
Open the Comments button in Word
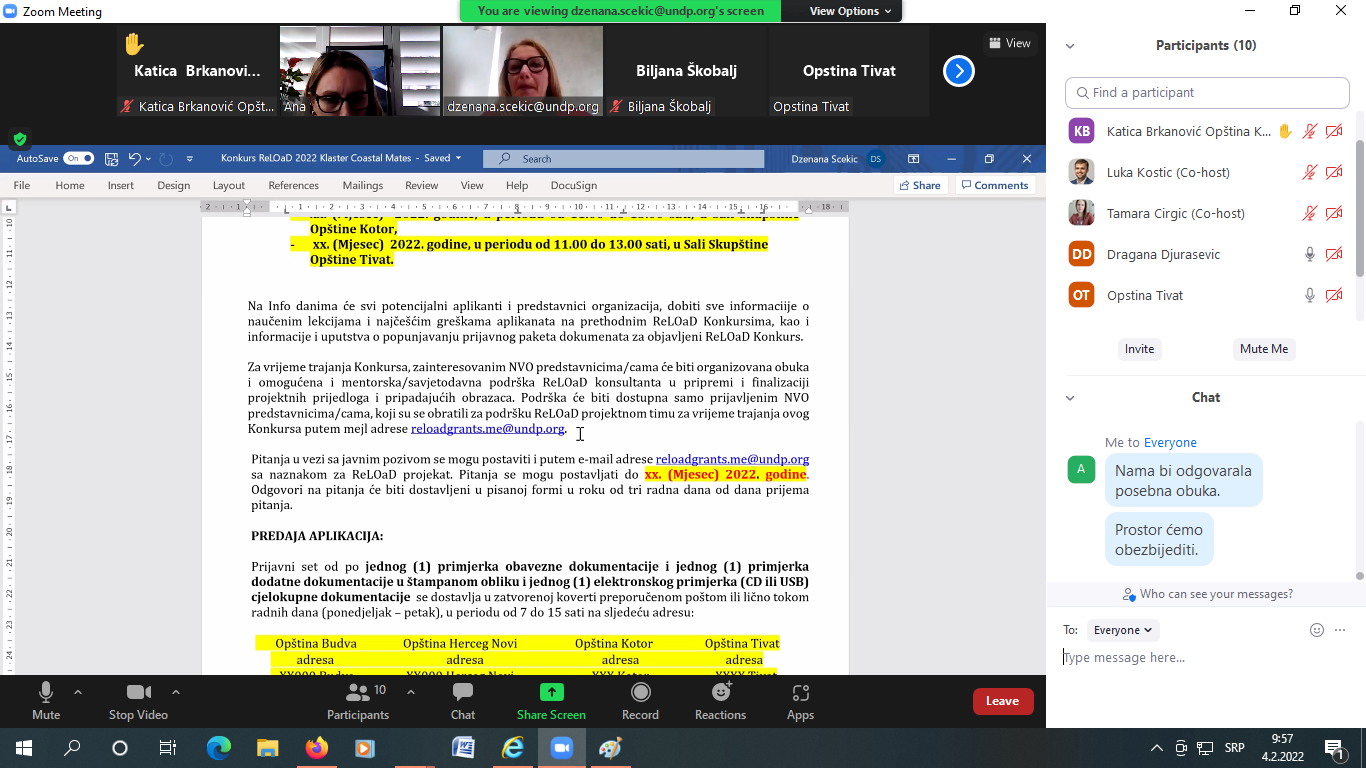coord(994,185)
